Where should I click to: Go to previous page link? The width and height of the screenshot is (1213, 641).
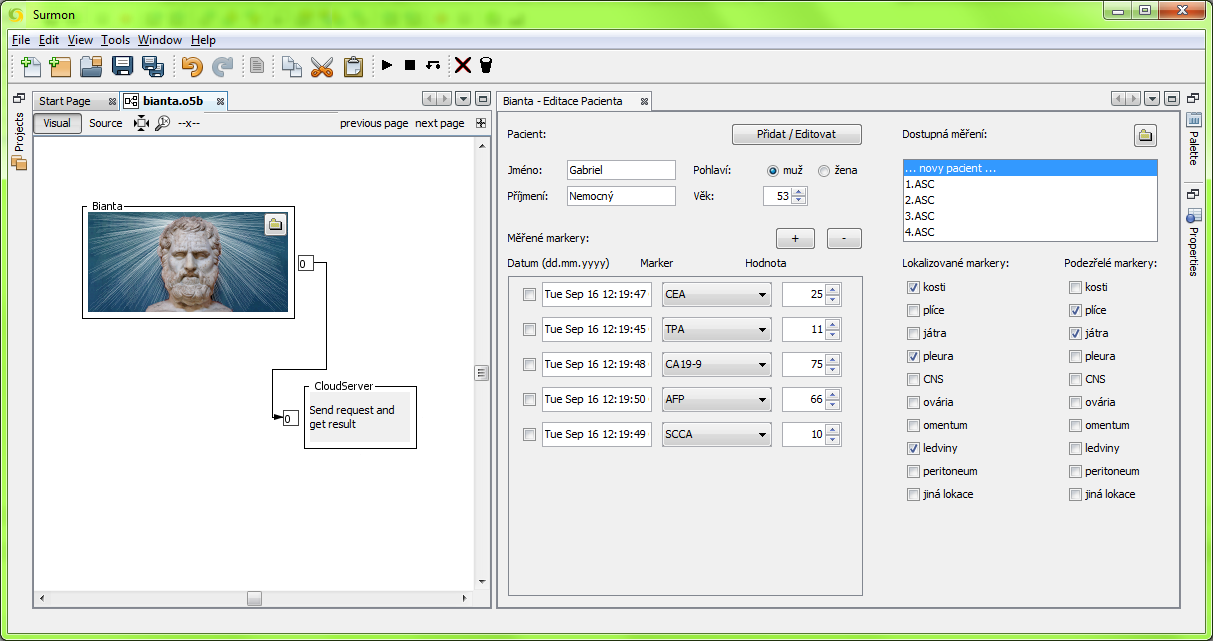point(374,123)
